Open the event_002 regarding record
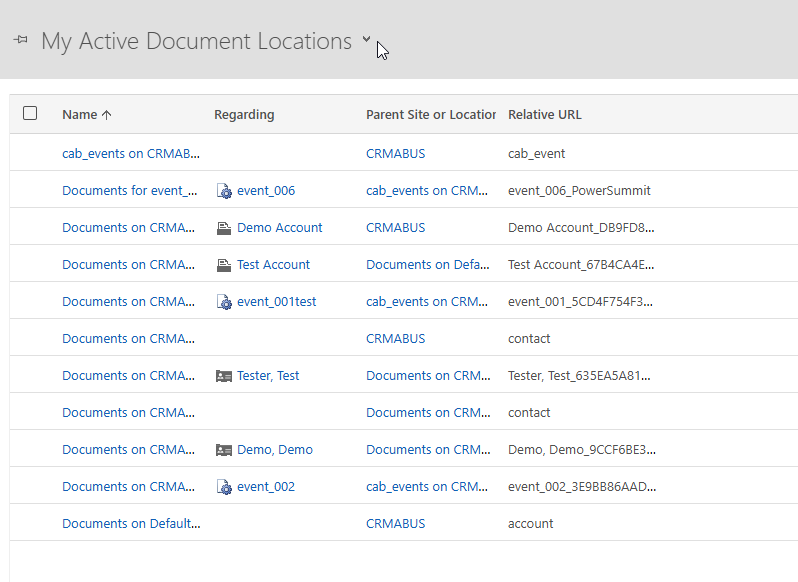The height and width of the screenshot is (582, 798). tap(266, 487)
